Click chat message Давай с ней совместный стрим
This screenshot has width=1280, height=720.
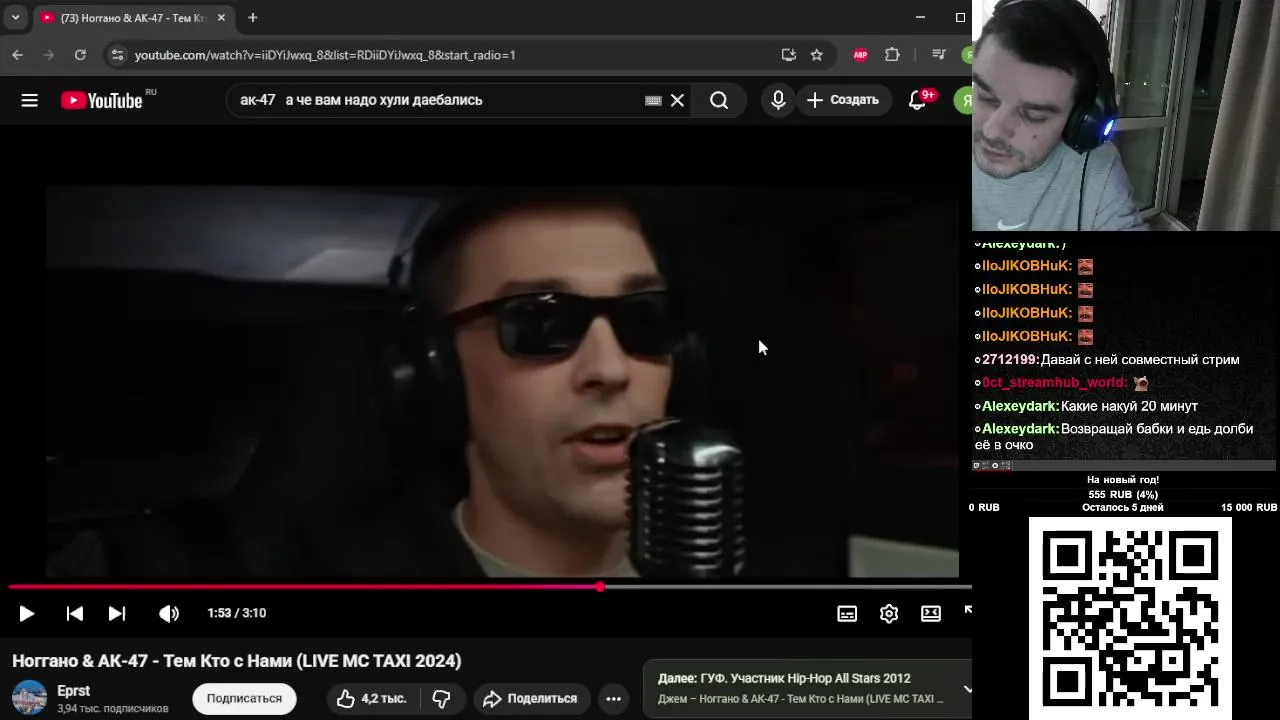[x=1140, y=360]
